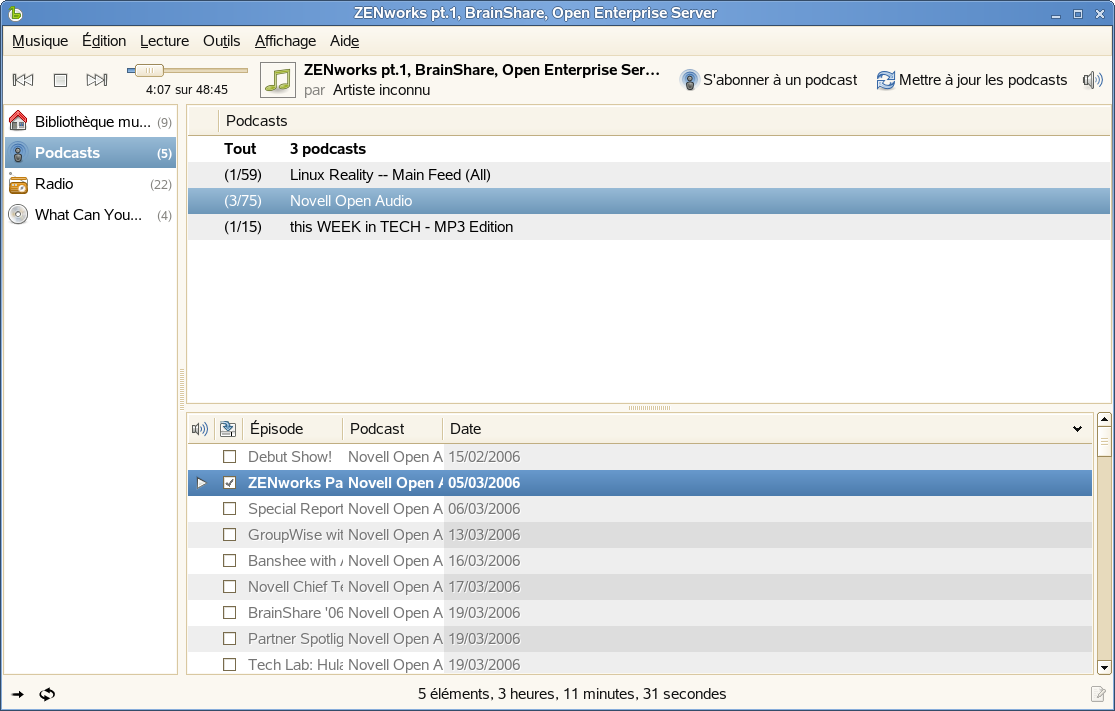Skip to next track button
This screenshot has width=1115, height=711.
(97, 80)
